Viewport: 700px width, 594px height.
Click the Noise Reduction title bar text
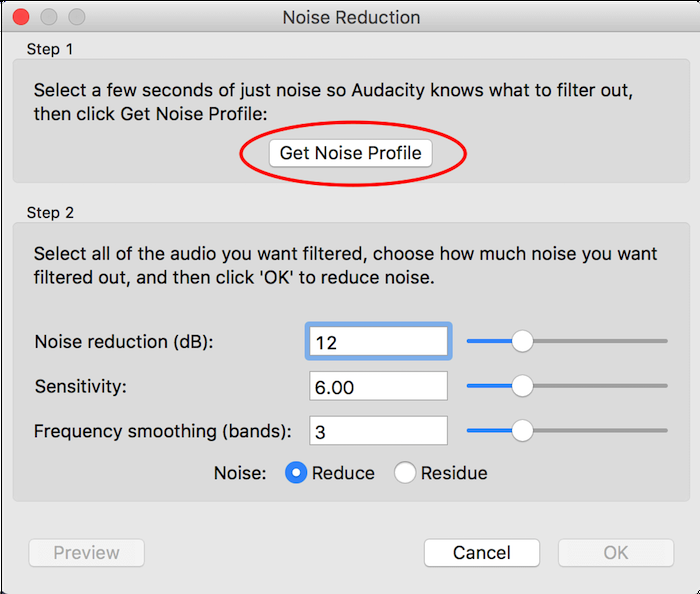(351, 17)
